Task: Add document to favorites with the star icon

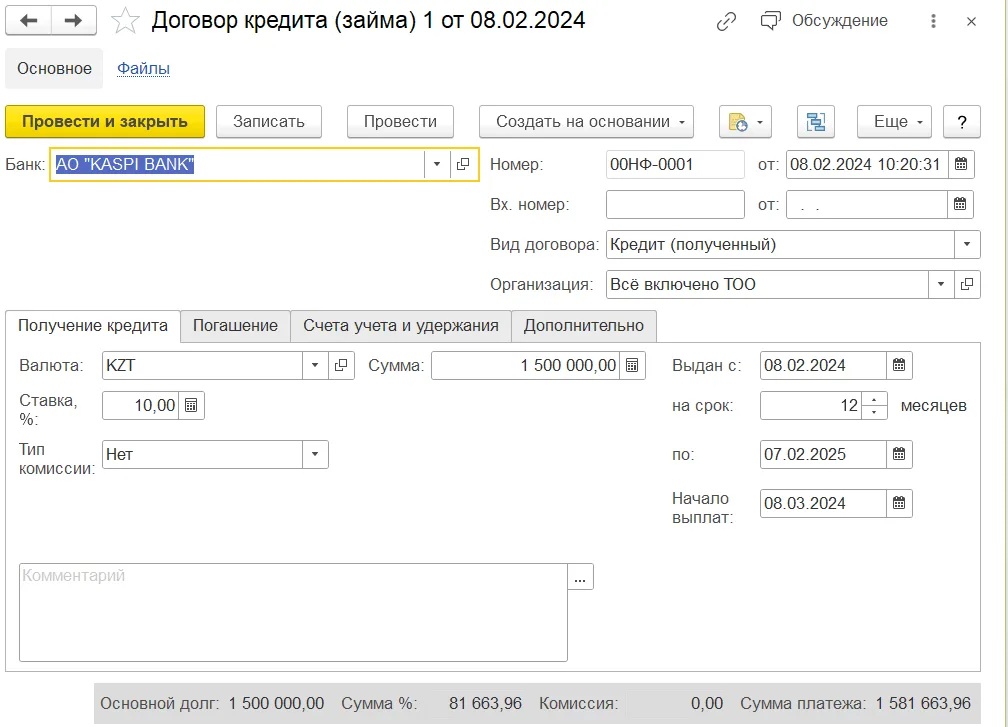Action: pyautogui.click(x=125, y=21)
